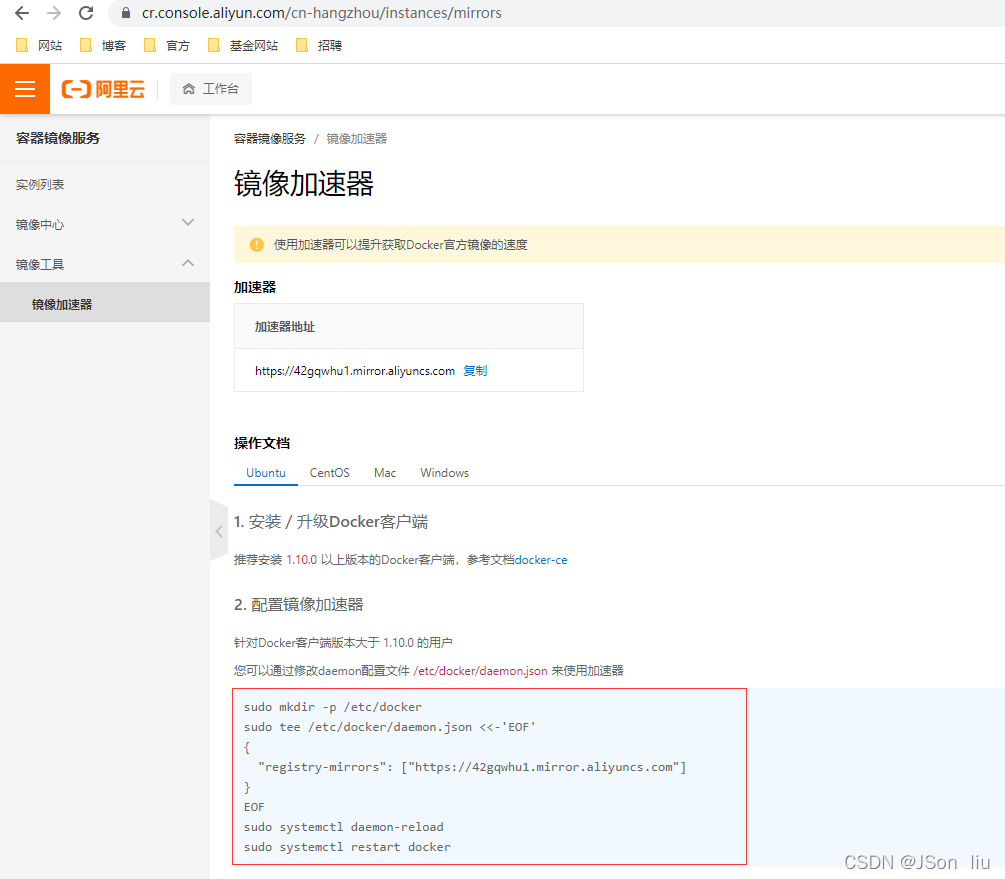Open the 博客 bookmark folder
The height and width of the screenshot is (879, 1005).
103,46
